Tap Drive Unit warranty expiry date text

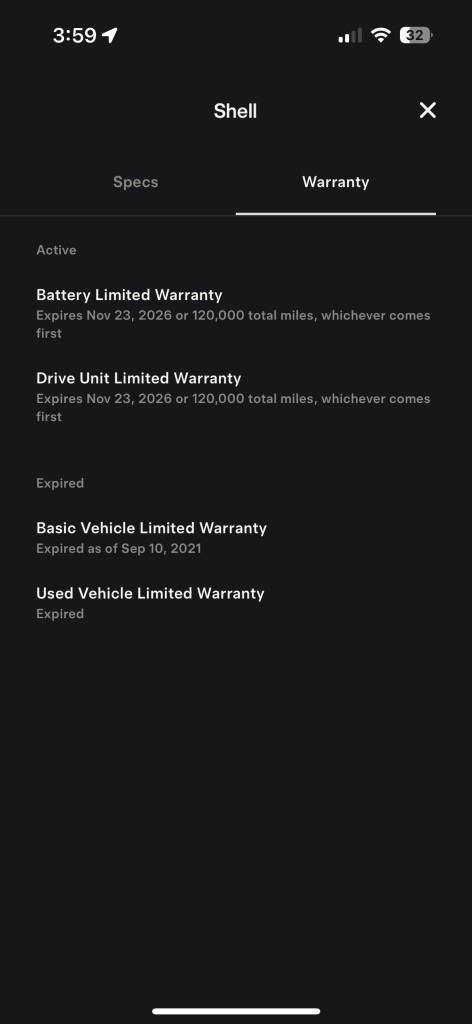coord(233,408)
